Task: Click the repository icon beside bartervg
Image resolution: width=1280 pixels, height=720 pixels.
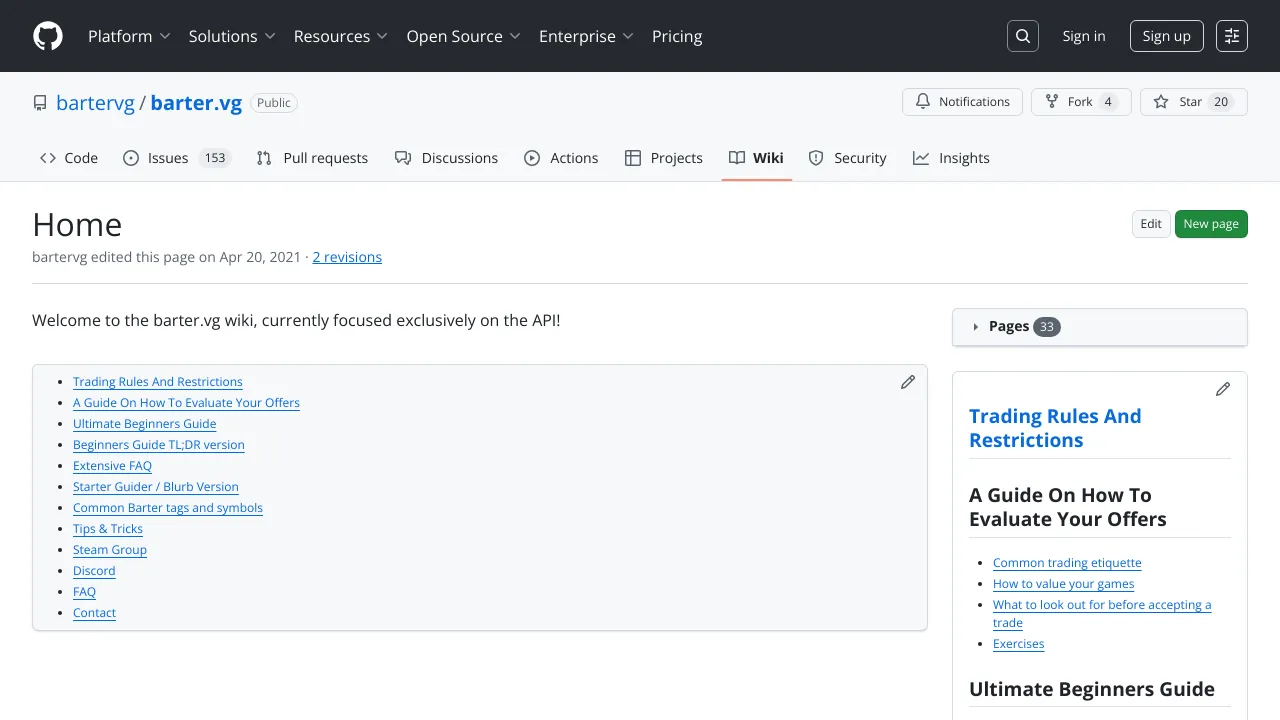Action: 40,103
